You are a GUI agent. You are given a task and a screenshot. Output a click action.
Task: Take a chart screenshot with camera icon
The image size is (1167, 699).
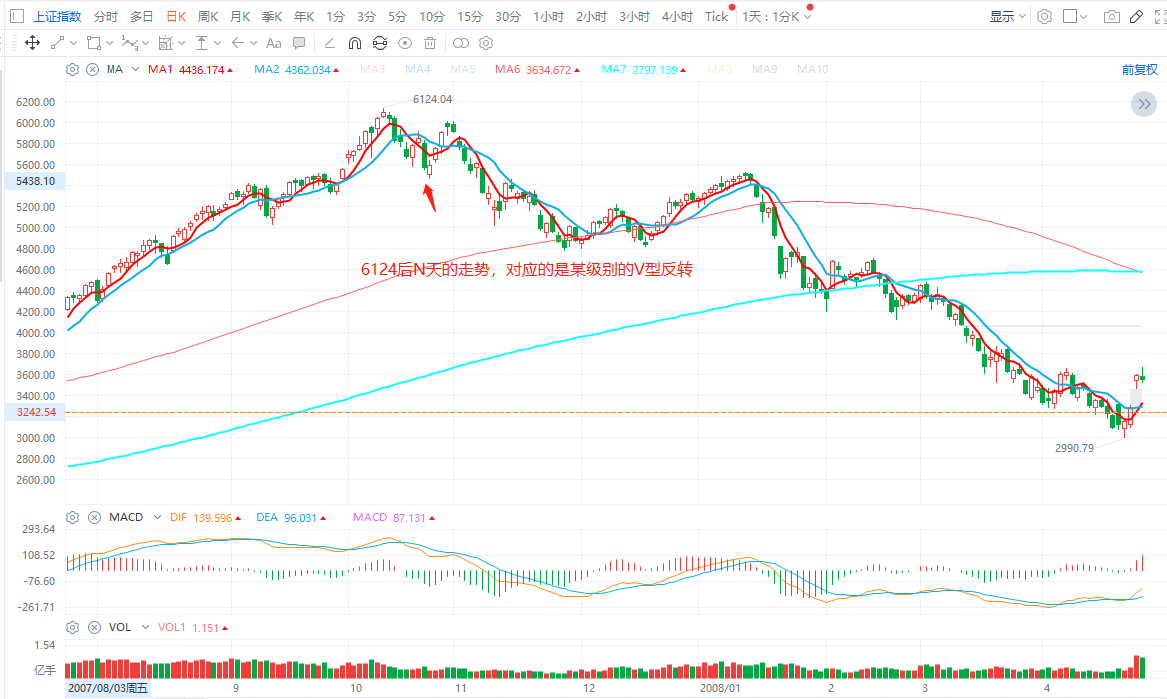pos(1111,17)
